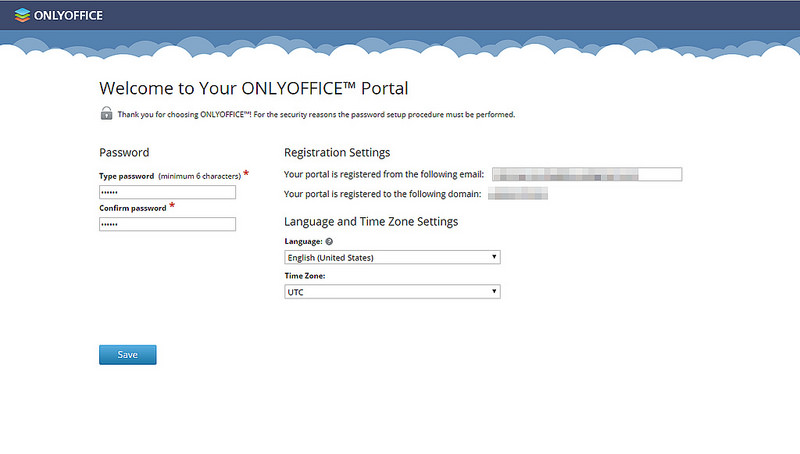Click the registered email field
The image size is (800, 454).
point(587,174)
